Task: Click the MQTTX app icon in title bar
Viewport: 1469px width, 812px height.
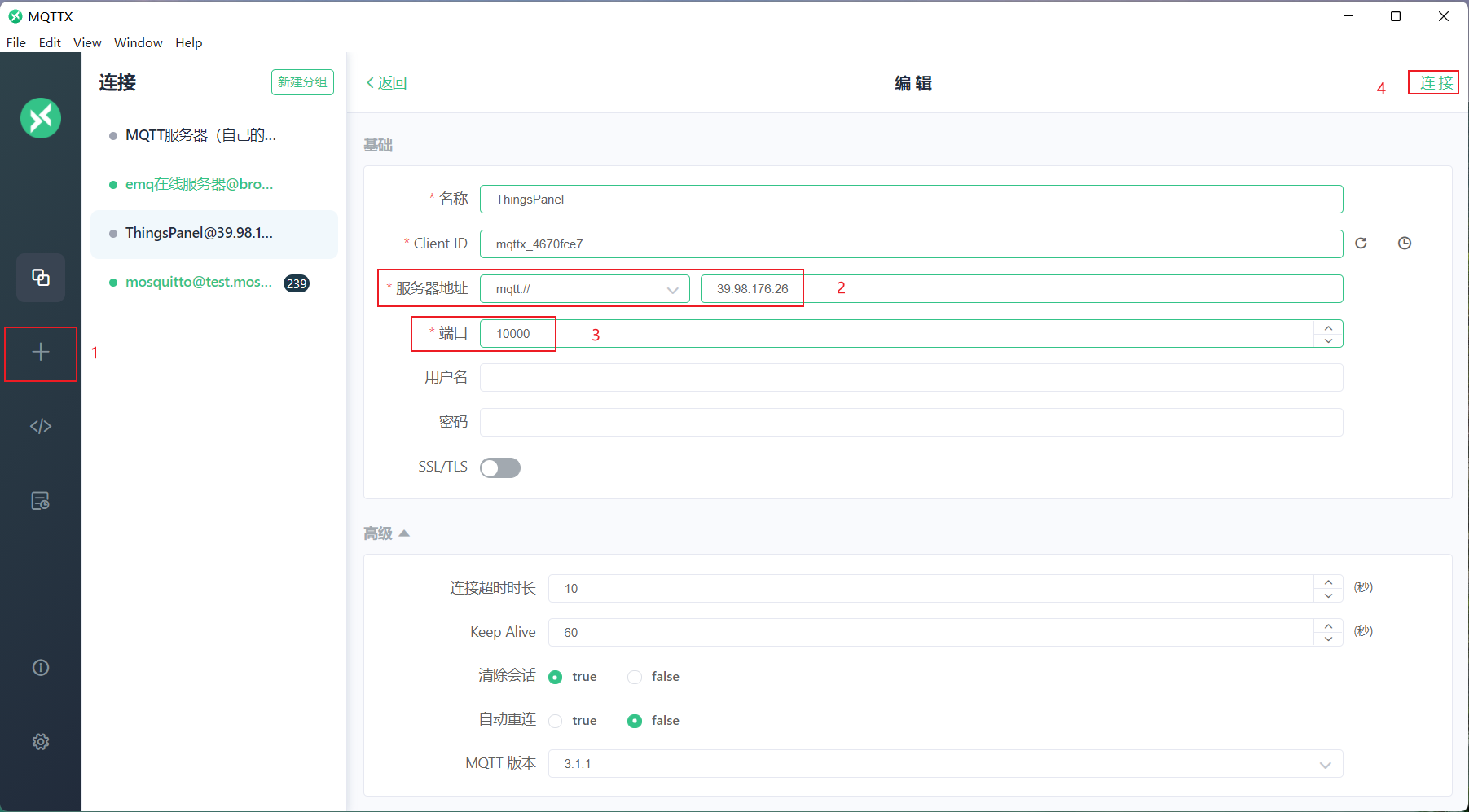Action: (15, 16)
